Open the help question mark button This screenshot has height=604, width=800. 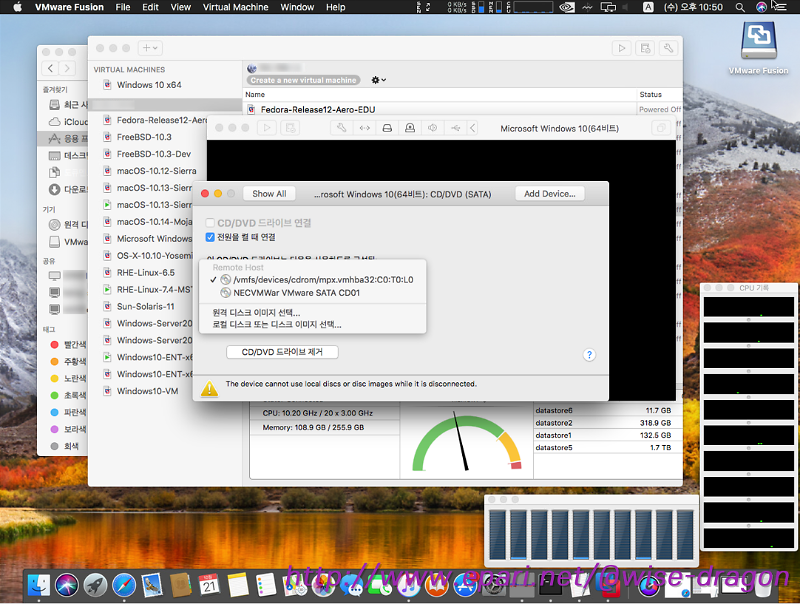[x=589, y=355]
